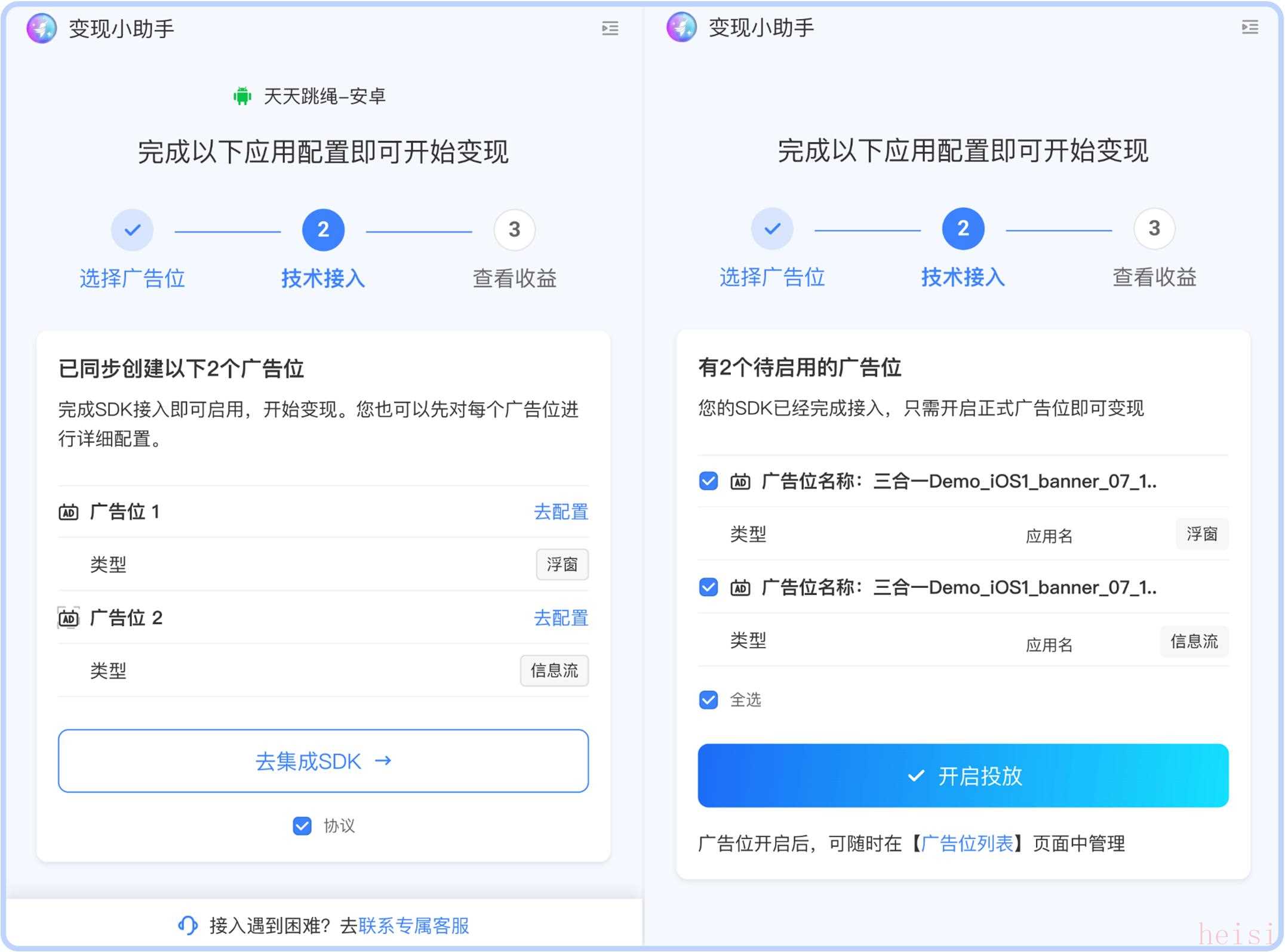Click the green Android icon beside 天天跳绳-安卓
Image resolution: width=1285 pixels, height=952 pixels.
pyautogui.click(x=242, y=95)
